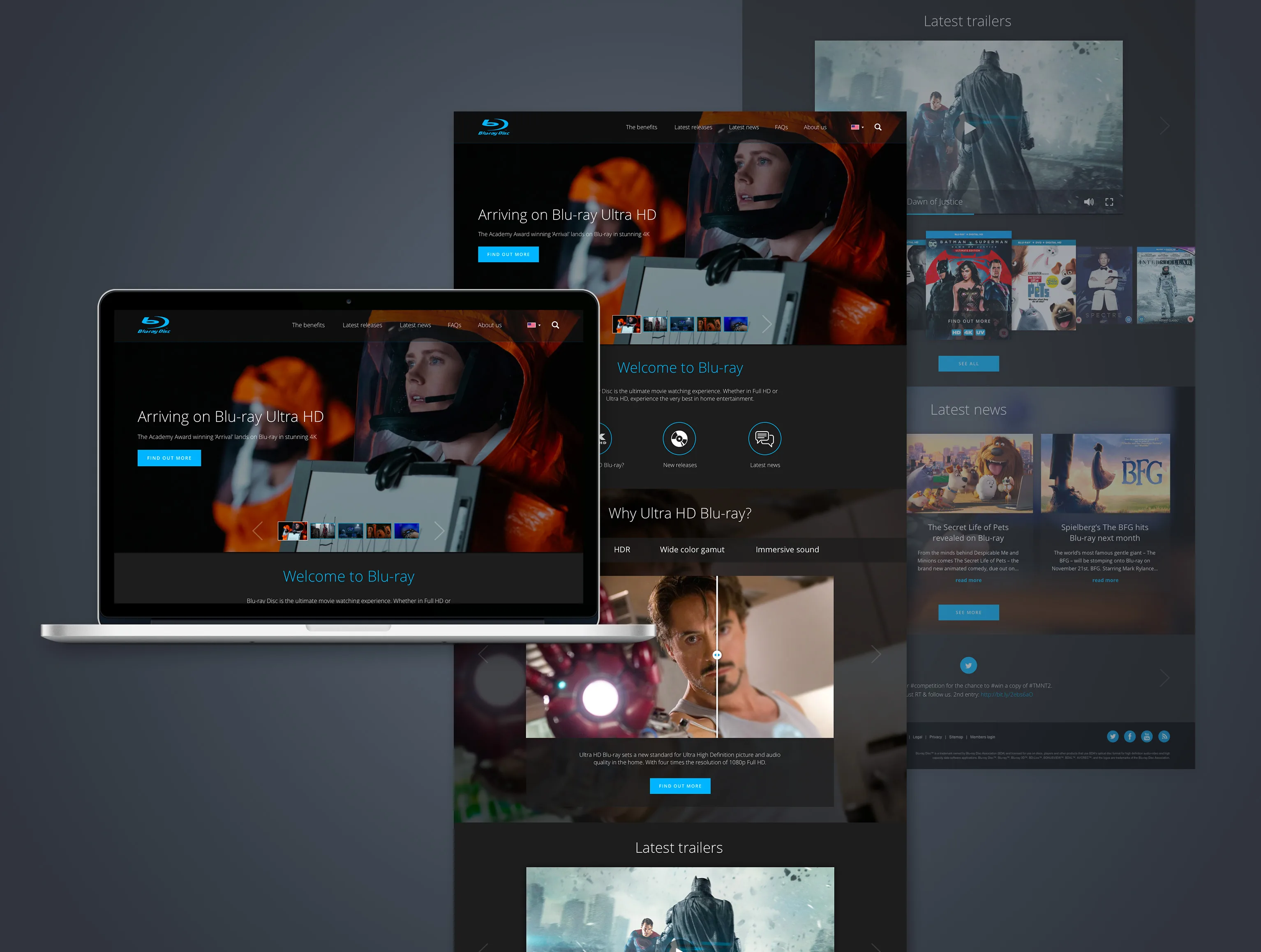The height and width of the screenshot is (952, 1261).
Task: Go to next hero slide on the laptop
Action: pos(439,531)
